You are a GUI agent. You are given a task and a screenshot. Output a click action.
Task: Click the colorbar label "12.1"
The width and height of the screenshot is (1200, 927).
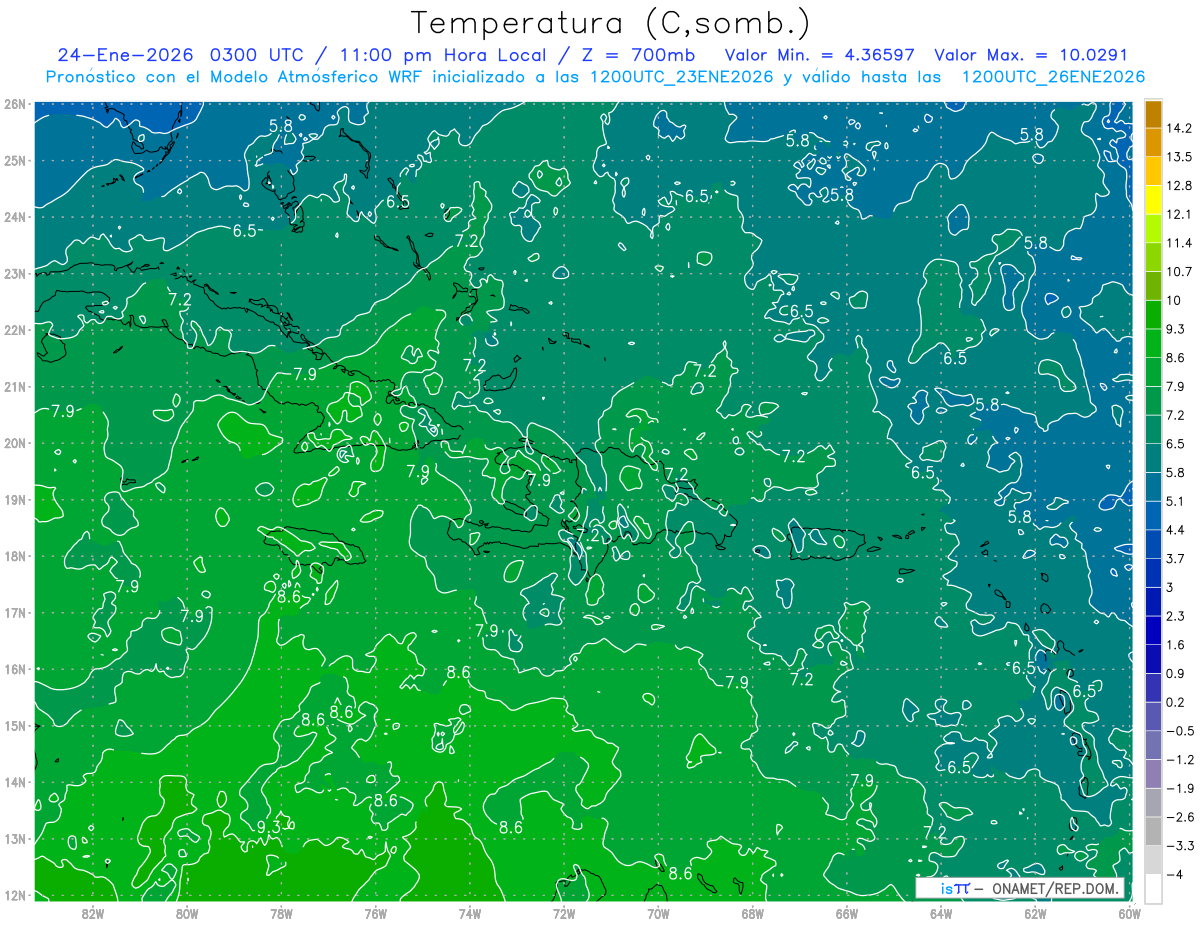tap(1178, 214)
